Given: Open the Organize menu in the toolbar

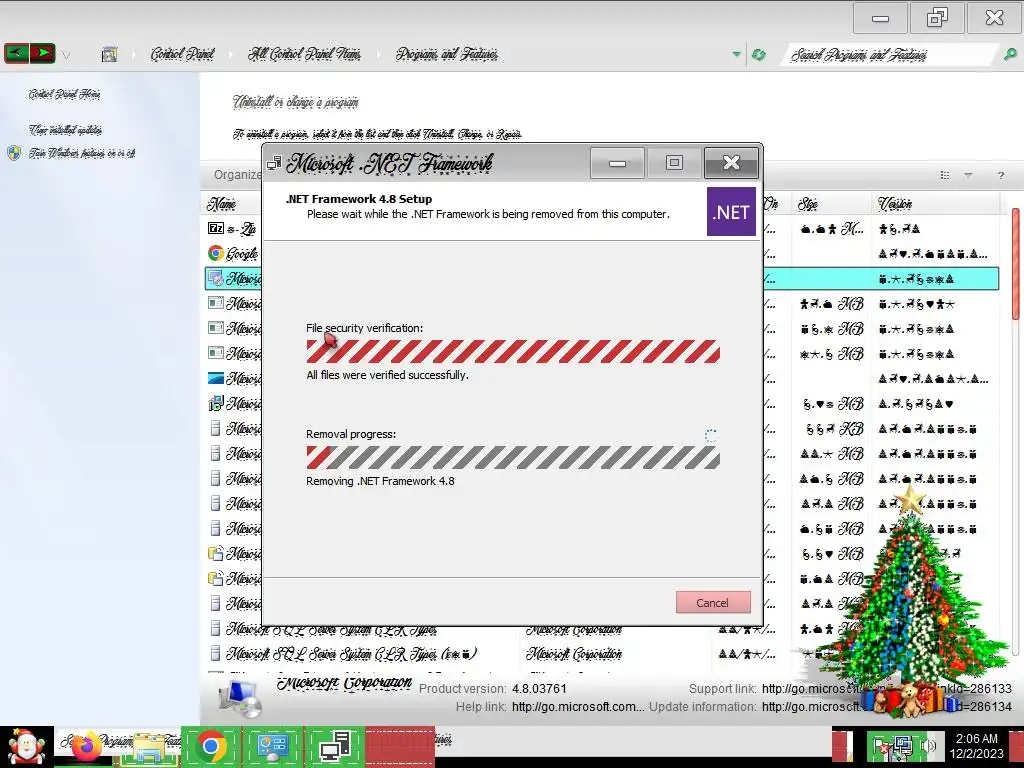Looking at the screenshot, I should click(x=238, y=174).
